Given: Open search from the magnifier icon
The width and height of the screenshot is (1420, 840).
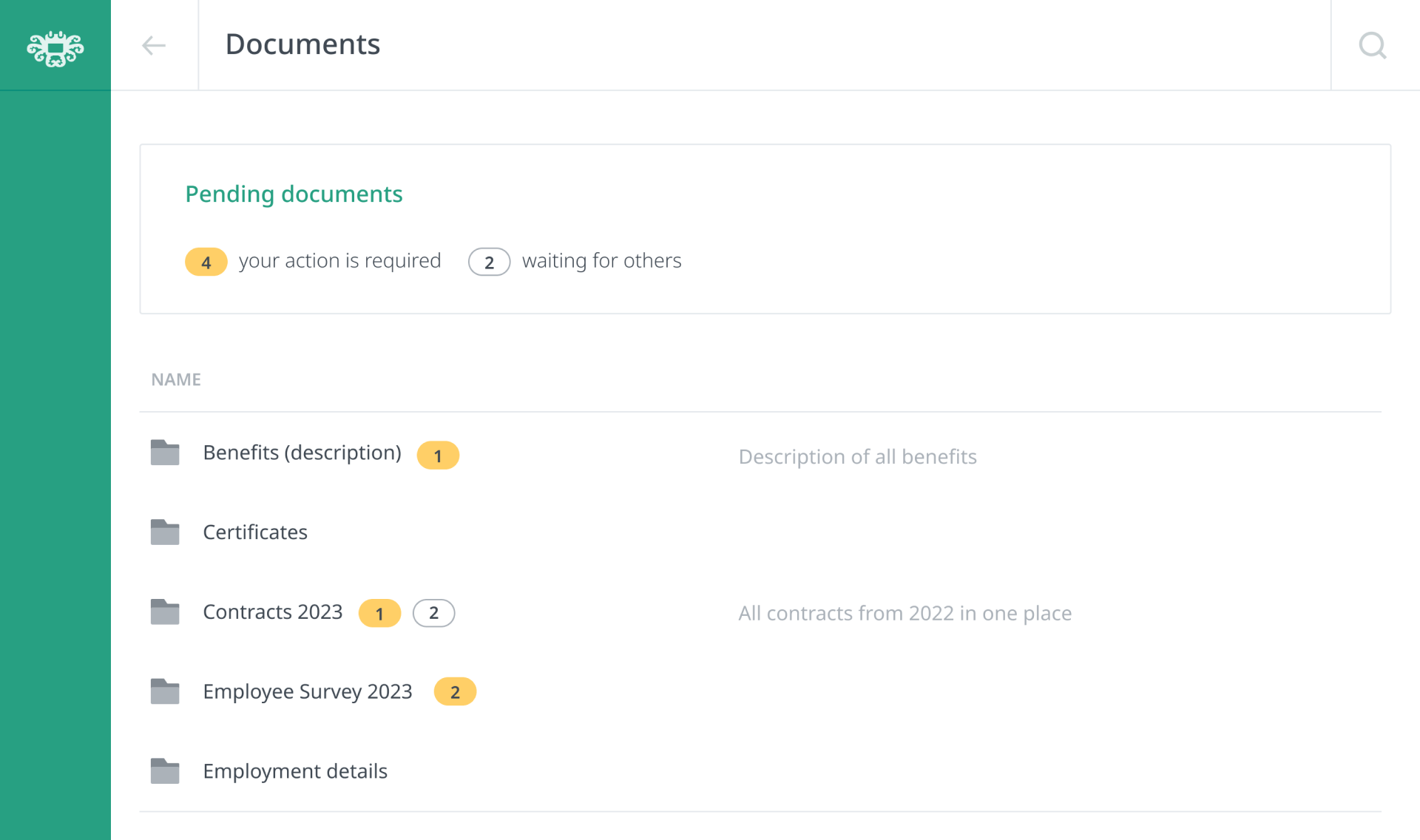Looking at the screenshot, I should click(1373, 46).
